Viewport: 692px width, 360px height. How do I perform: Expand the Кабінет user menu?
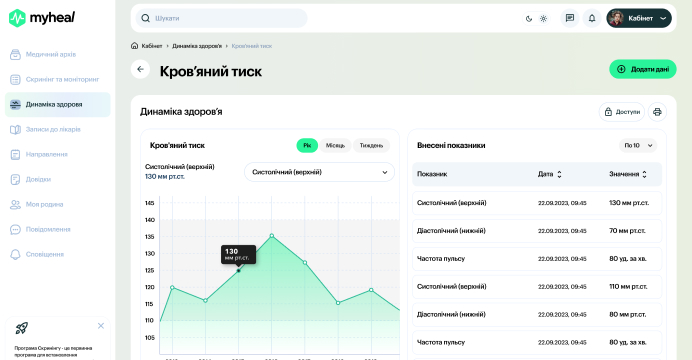coord(639,19)
